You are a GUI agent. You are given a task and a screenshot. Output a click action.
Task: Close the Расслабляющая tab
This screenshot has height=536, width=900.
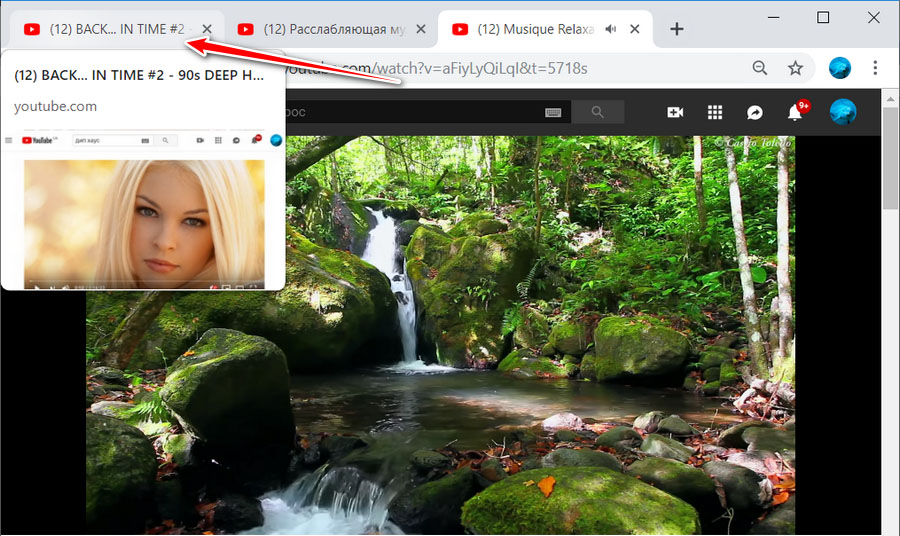pos(421,29)
